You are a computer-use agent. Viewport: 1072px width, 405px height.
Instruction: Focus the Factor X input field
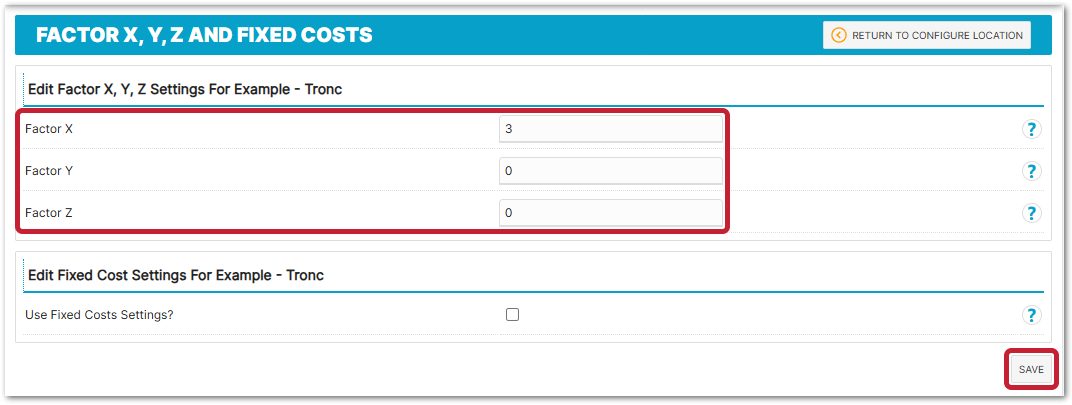pos(610,129)
